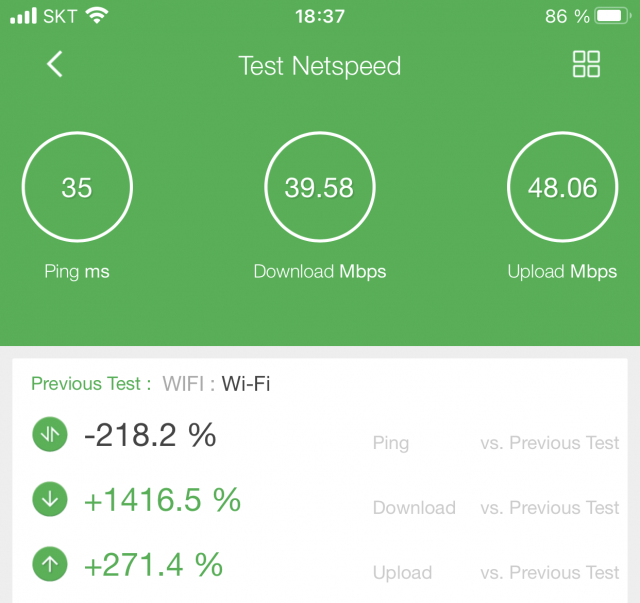Select the 48.06 upload result circle
This screenshot has height=603, width=640.
click(x=562, y=187)
